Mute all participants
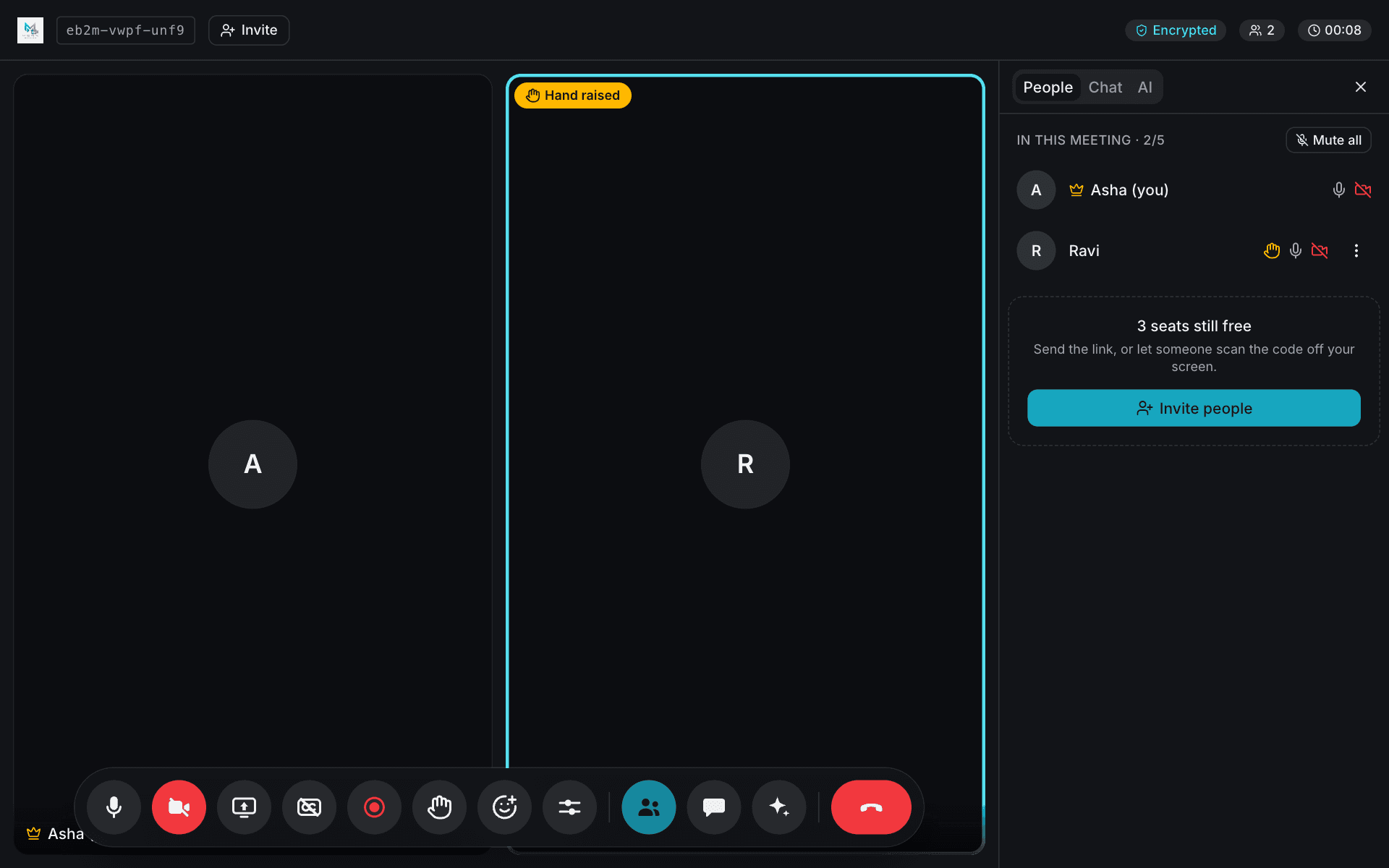Viewport: 1389px width, 868px height. click(1328, 140)
